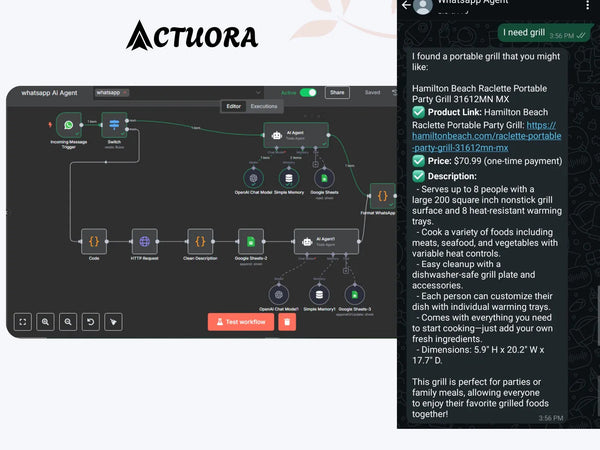Select the Clean Description node
This screenshot has width=600, height=450.
tap(200, 241)
